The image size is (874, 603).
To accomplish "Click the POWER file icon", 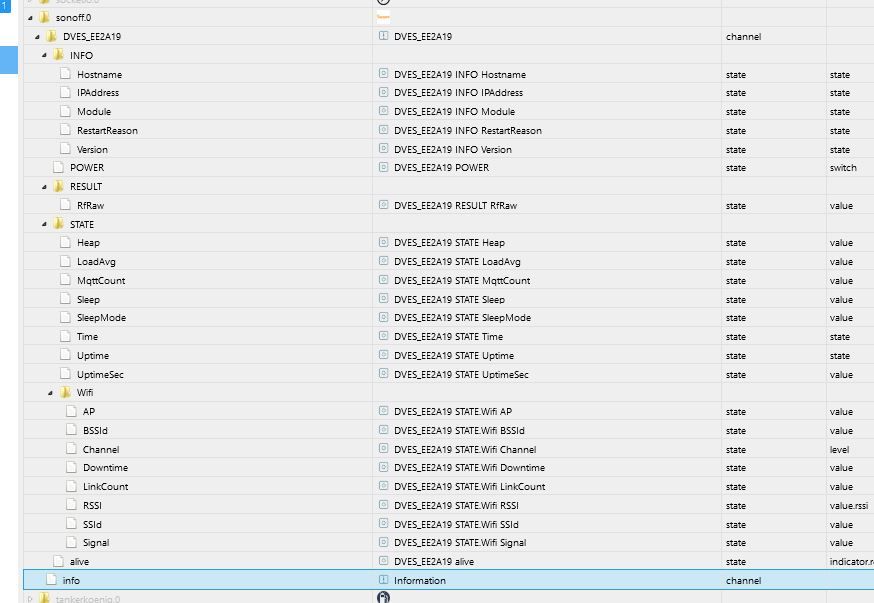I will 58,167.
